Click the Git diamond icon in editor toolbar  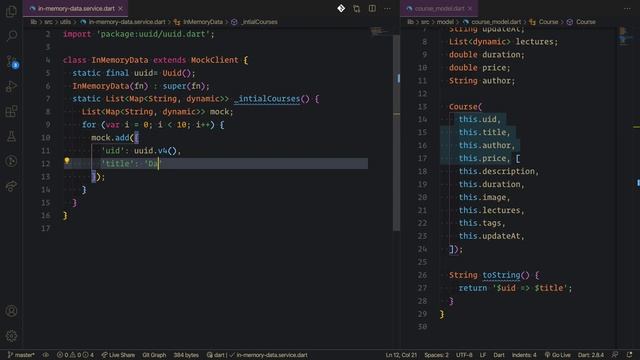pyautogui.click(x=341, y=9)
